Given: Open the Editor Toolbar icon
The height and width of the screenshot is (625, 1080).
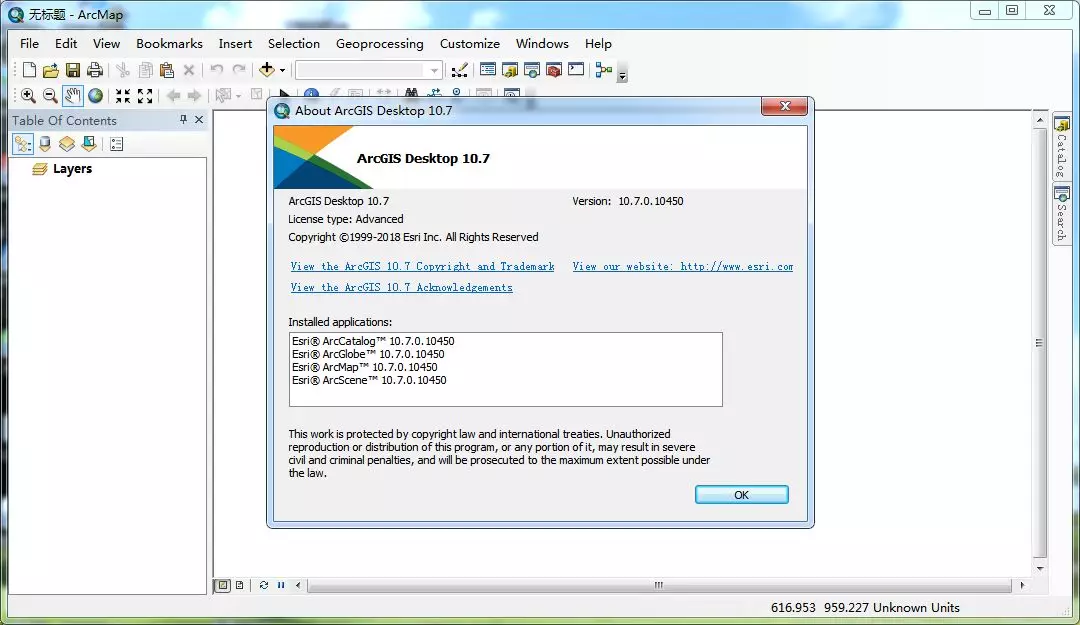Looking at the screenshot, I should (459, 70).
